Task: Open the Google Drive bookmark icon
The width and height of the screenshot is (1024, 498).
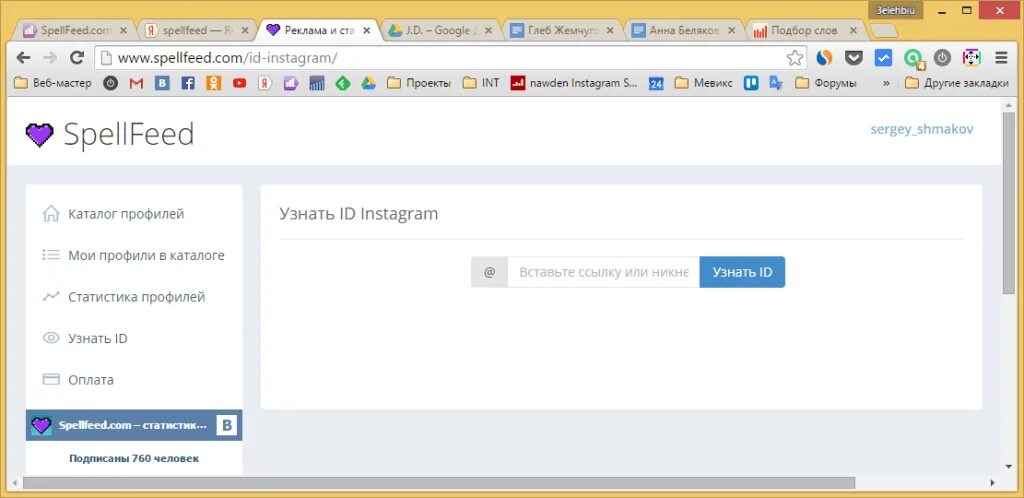Action: point(368,84)
